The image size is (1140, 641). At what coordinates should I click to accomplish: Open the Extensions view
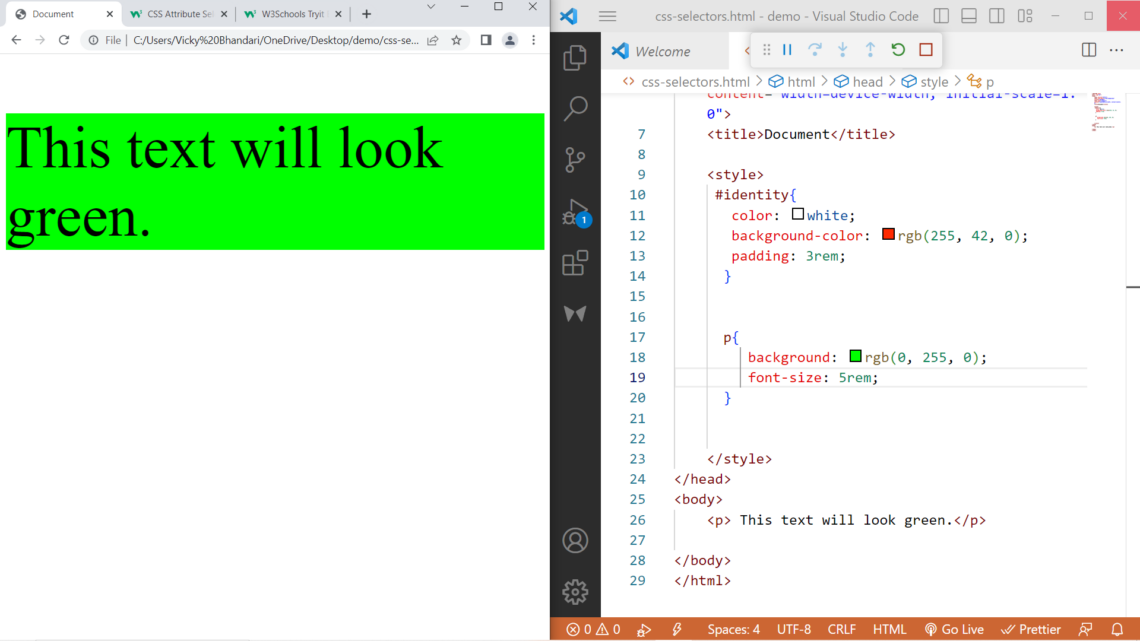point(575,263)
